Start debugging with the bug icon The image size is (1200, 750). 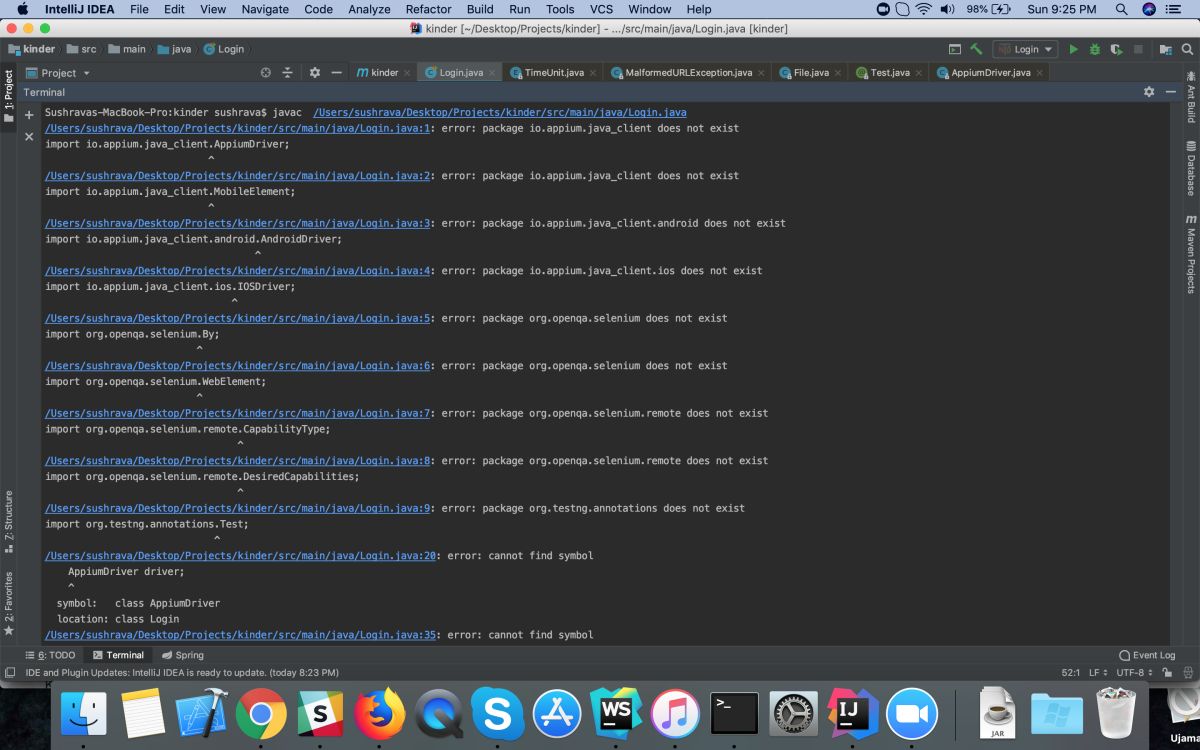click(1095, 49)
